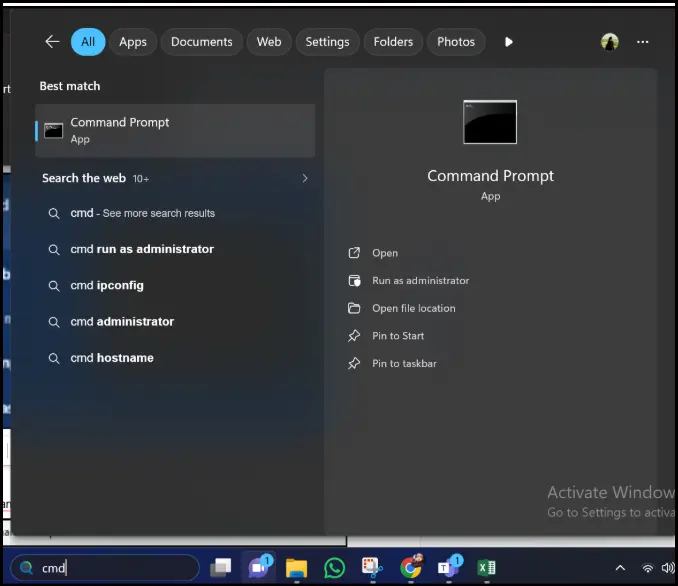Click the Pin to Start pin icon
This screenshot has height=586, width=678.
coord(354,336)
